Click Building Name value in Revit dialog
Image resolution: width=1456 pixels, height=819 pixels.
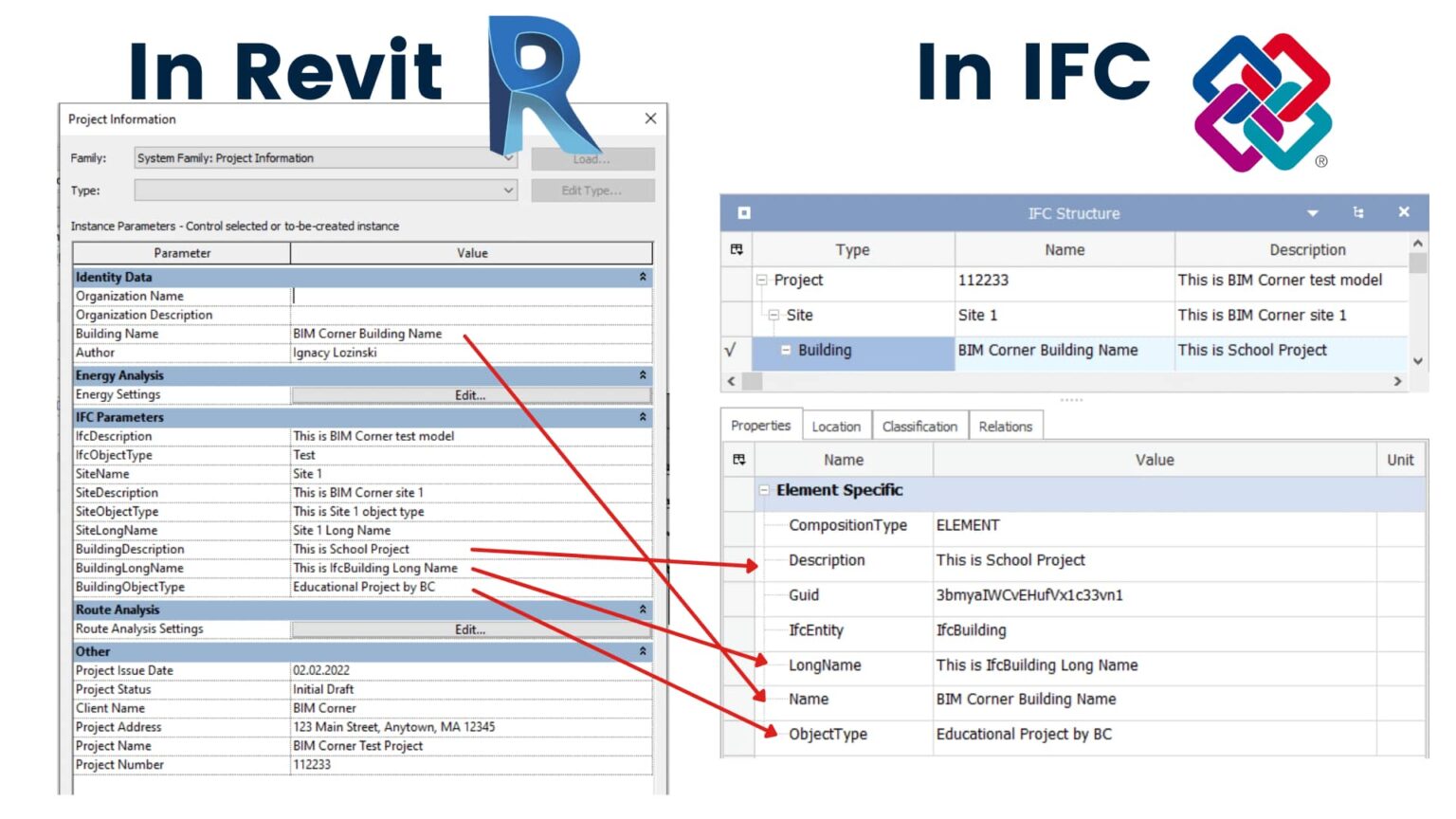pos(368,334)
